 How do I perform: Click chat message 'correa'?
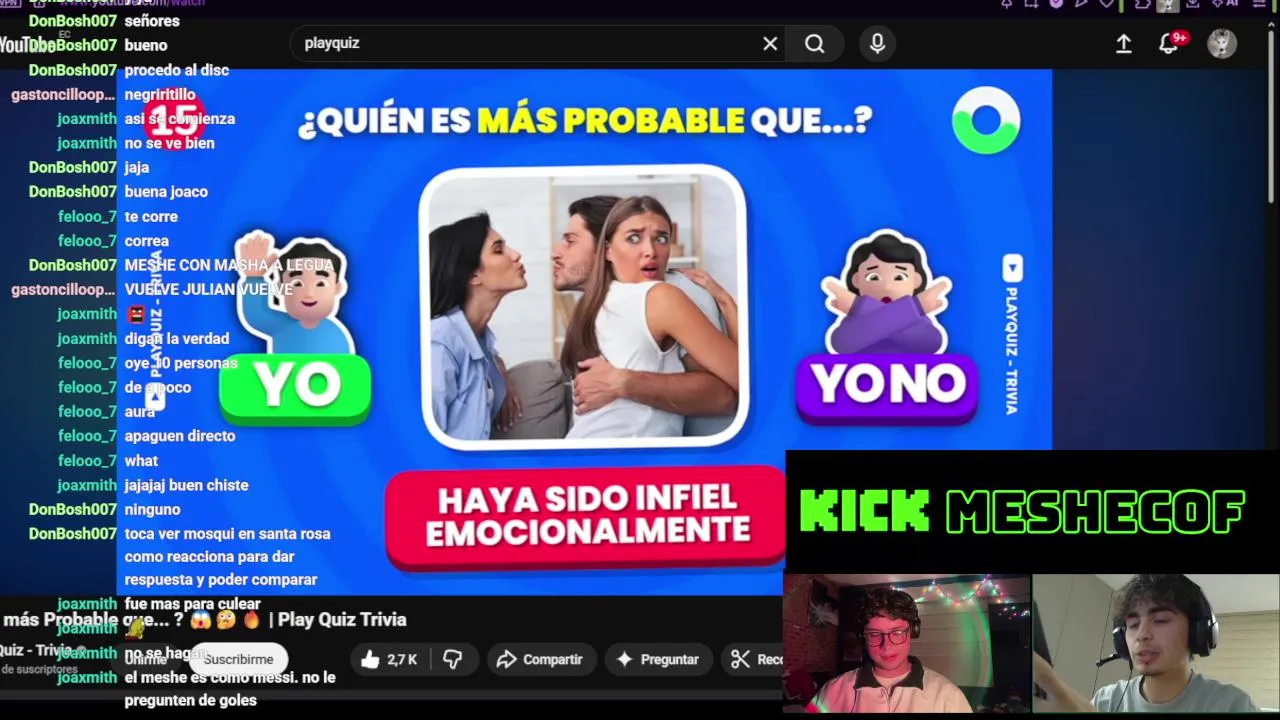click(x=146, y=241)
